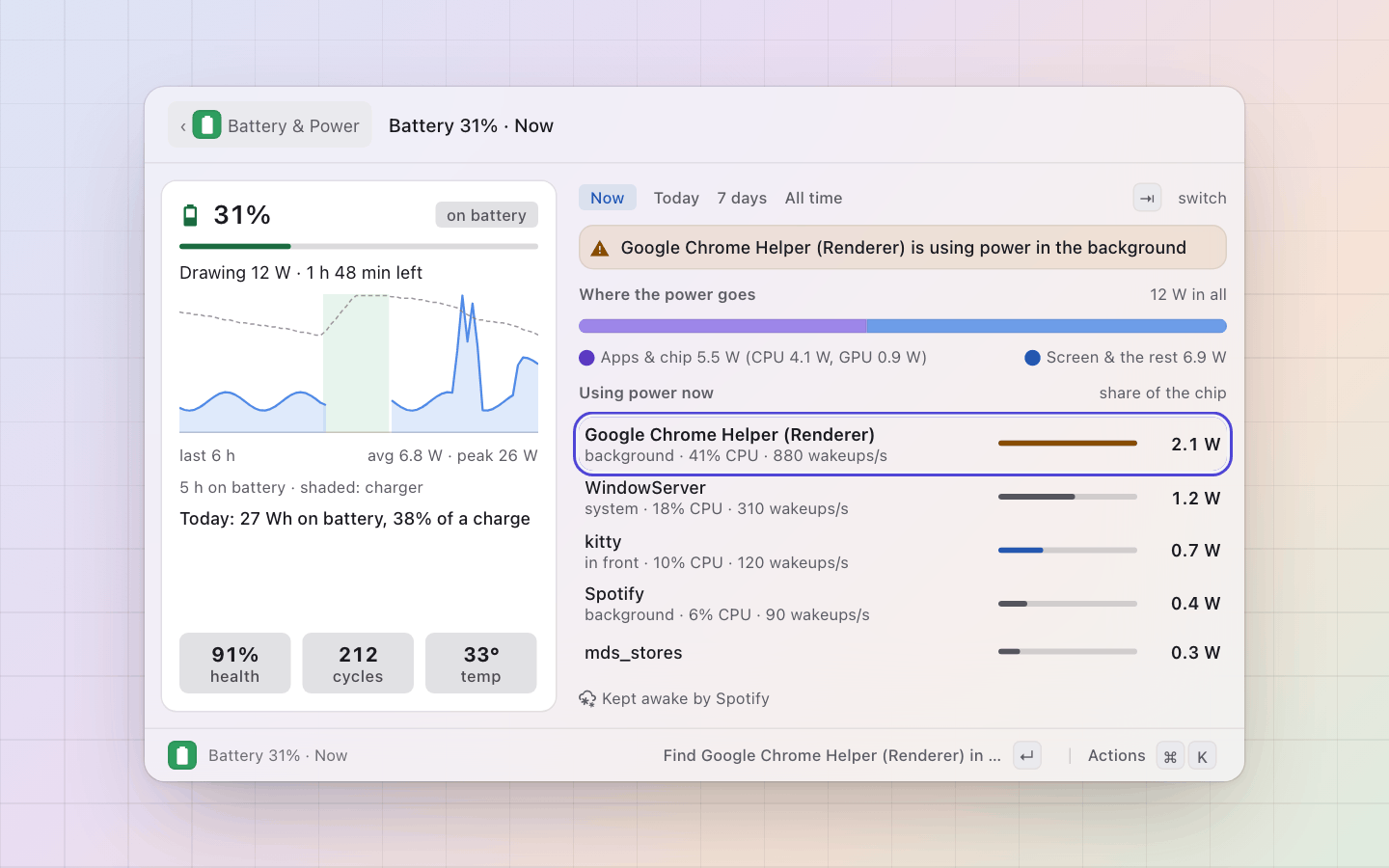Select the kitty process row
1389x868 pixels.
click(903, 551)
